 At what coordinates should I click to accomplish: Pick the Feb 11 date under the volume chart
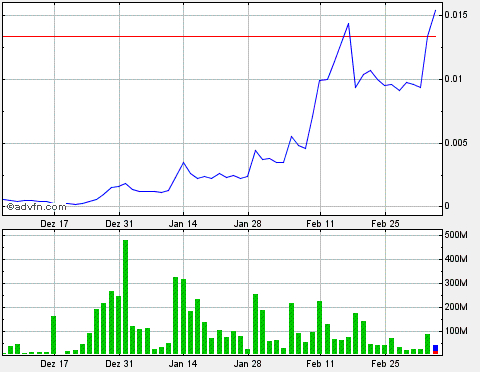(320, 364)
